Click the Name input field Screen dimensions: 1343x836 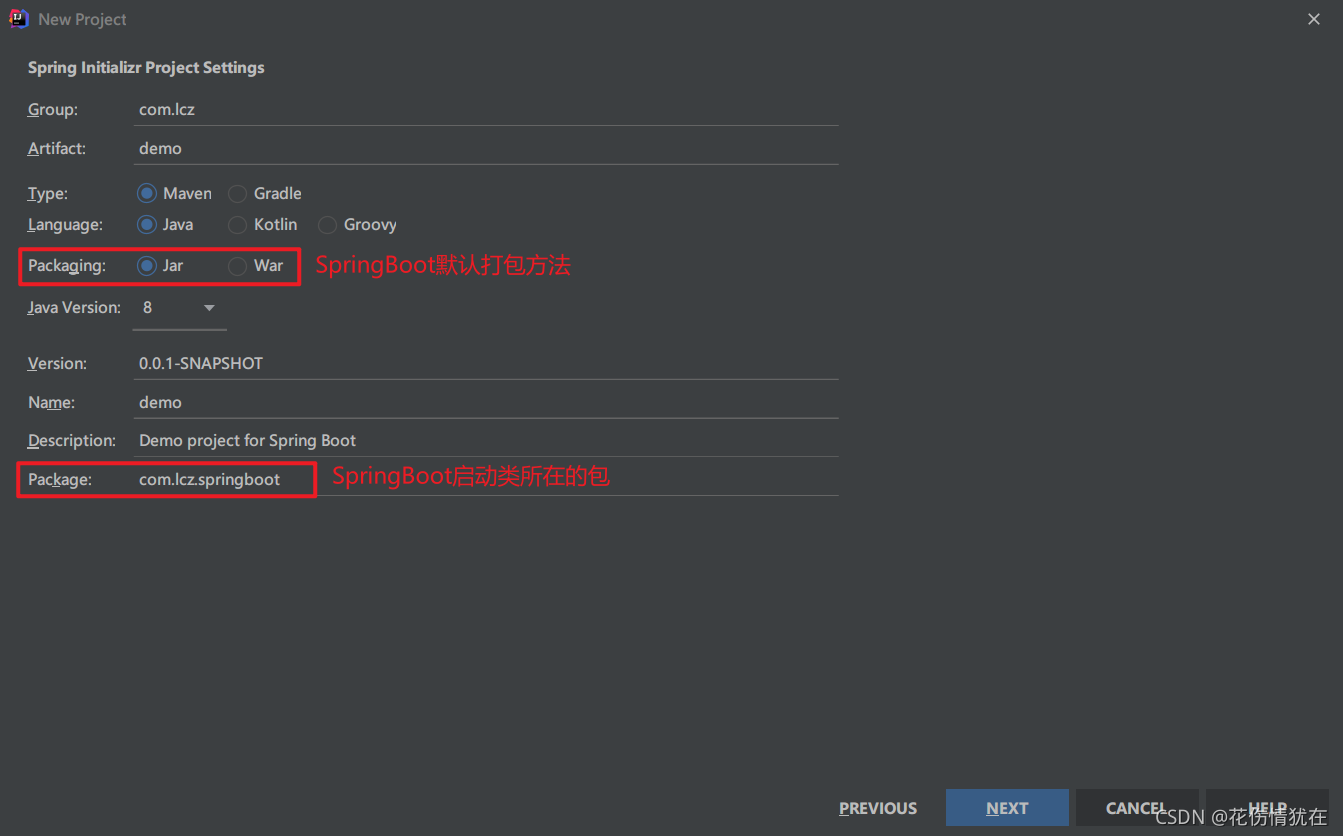(486, 402)
